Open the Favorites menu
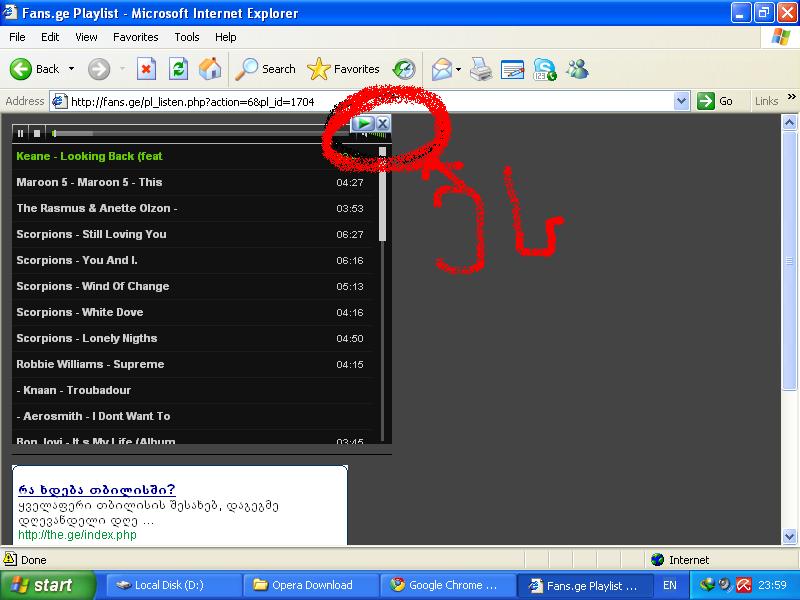Viewport: 800px width, 600px height. coord(136,37)
